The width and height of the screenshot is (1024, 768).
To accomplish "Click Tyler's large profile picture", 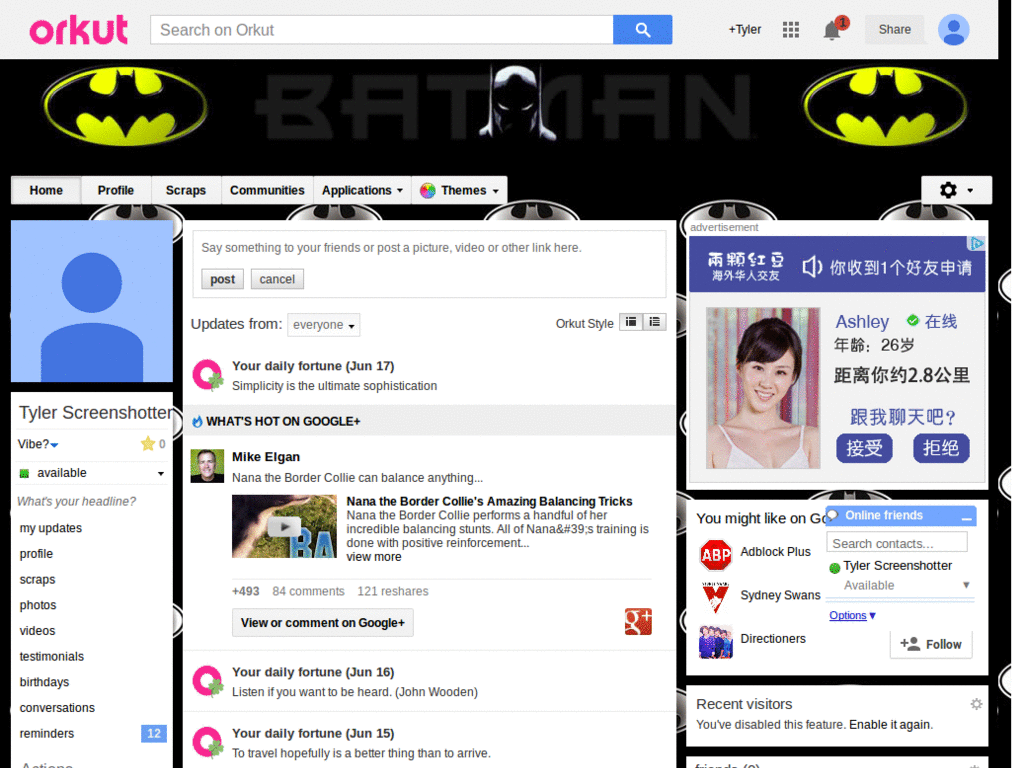I will [x=92, y=301].
